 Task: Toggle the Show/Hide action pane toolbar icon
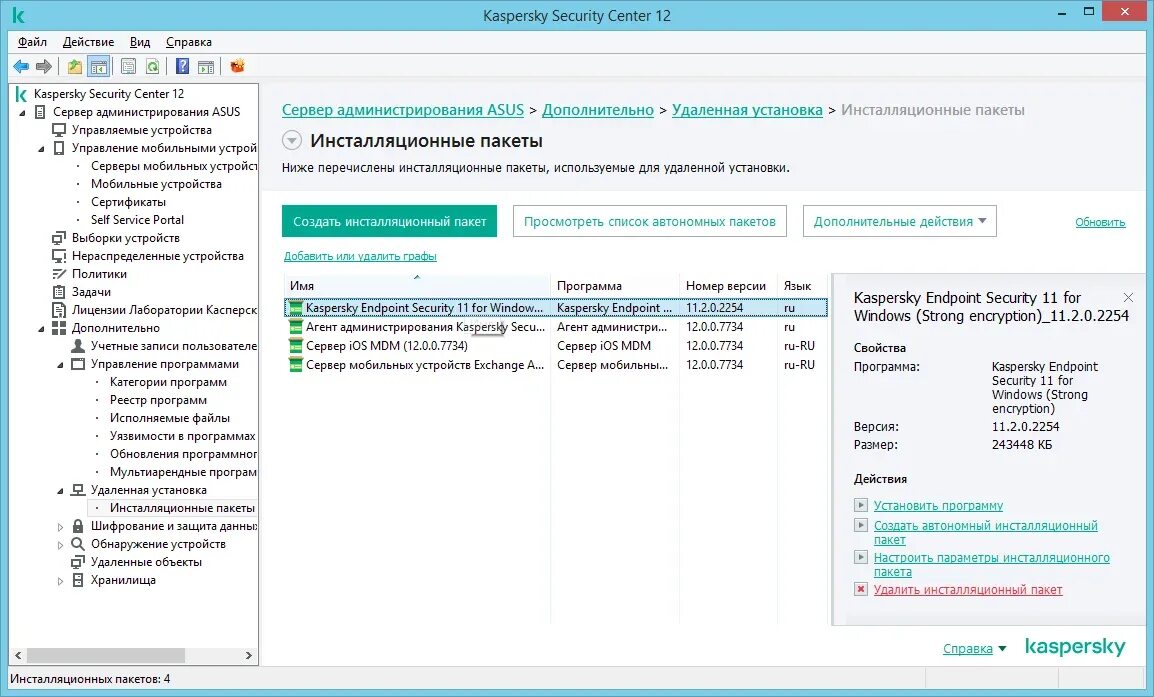206,67
